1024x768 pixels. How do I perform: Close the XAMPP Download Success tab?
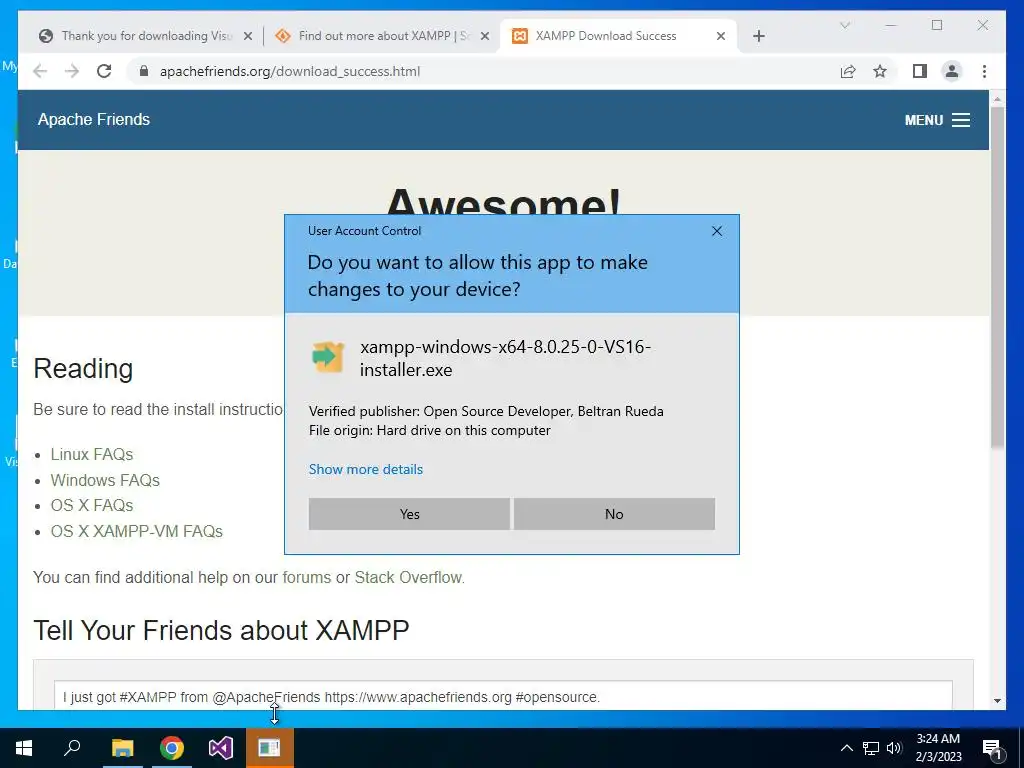coord(721,36)
